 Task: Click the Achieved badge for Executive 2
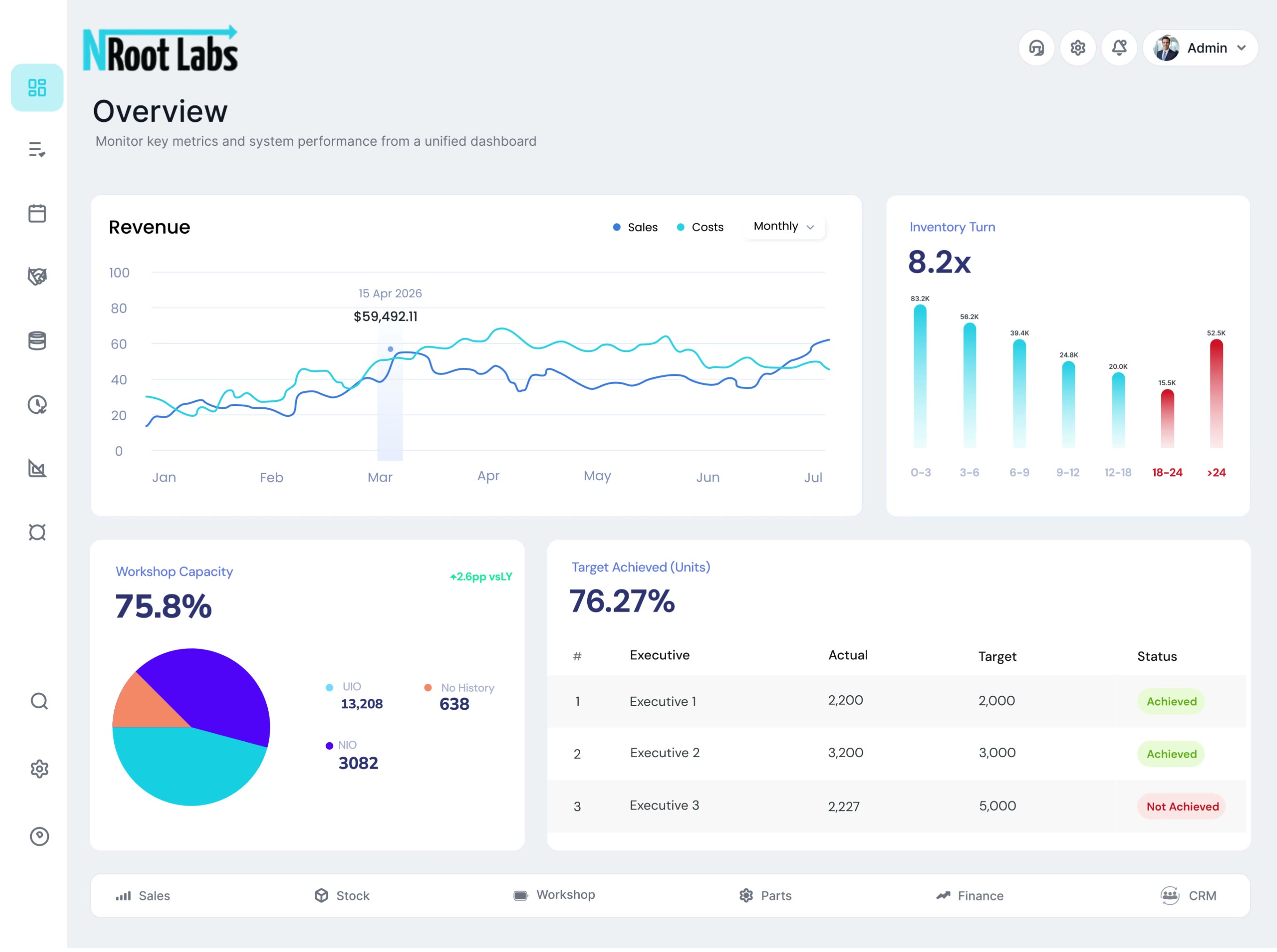(x=1171, y=754)
